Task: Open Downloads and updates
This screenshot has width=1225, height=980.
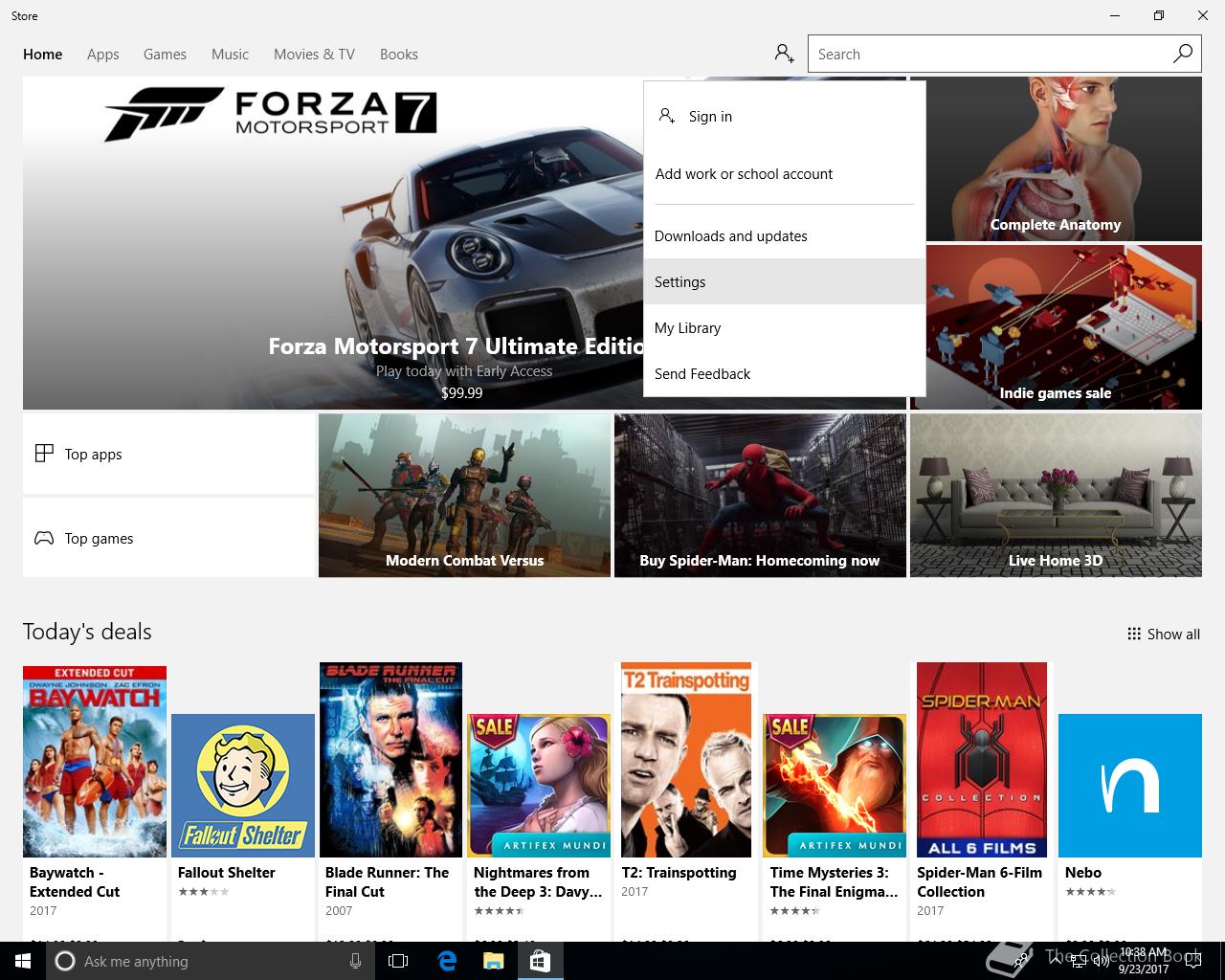Action: [x=785, y=235]
